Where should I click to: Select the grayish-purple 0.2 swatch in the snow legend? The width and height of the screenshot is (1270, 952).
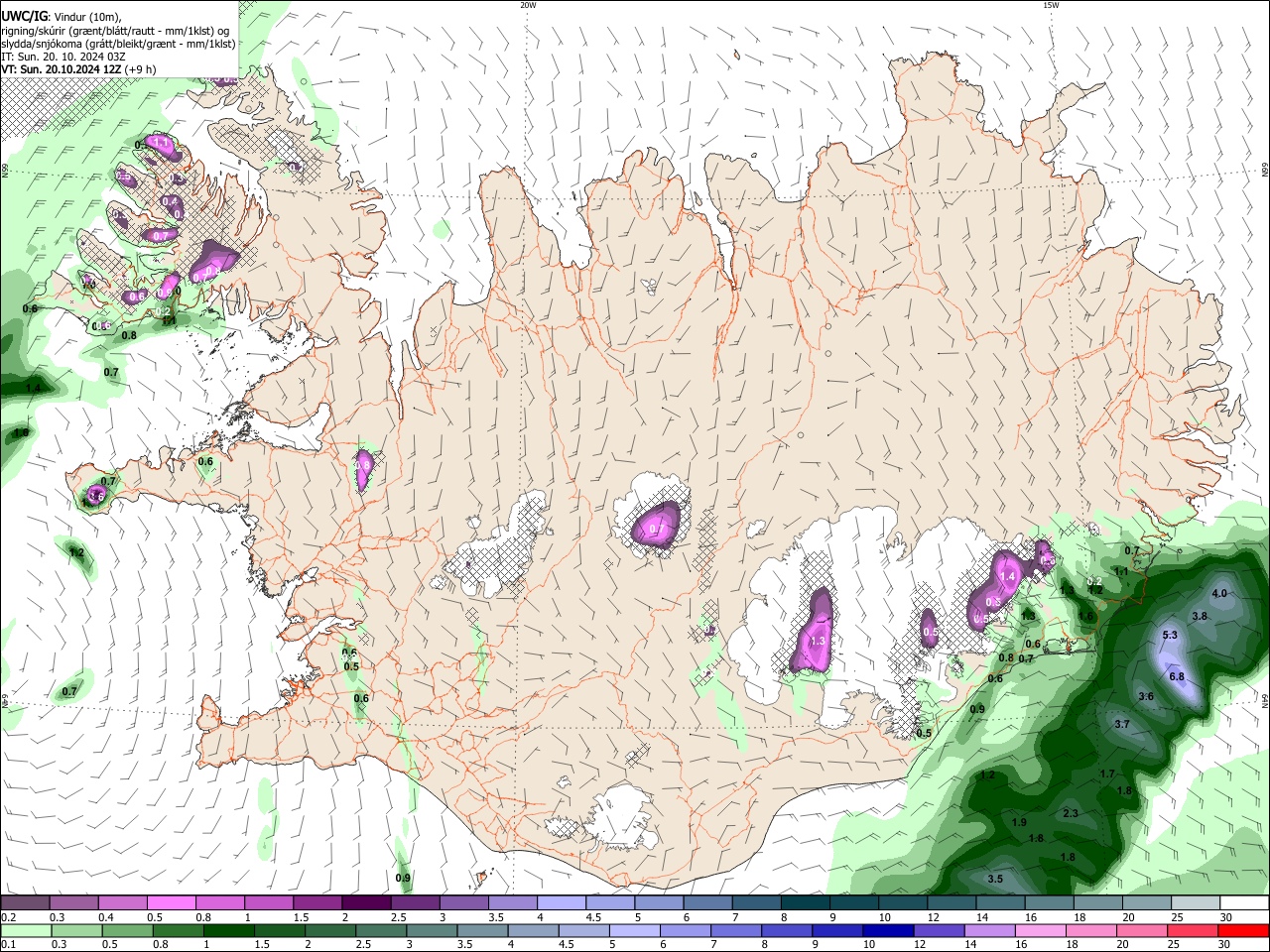coord(25,903)
